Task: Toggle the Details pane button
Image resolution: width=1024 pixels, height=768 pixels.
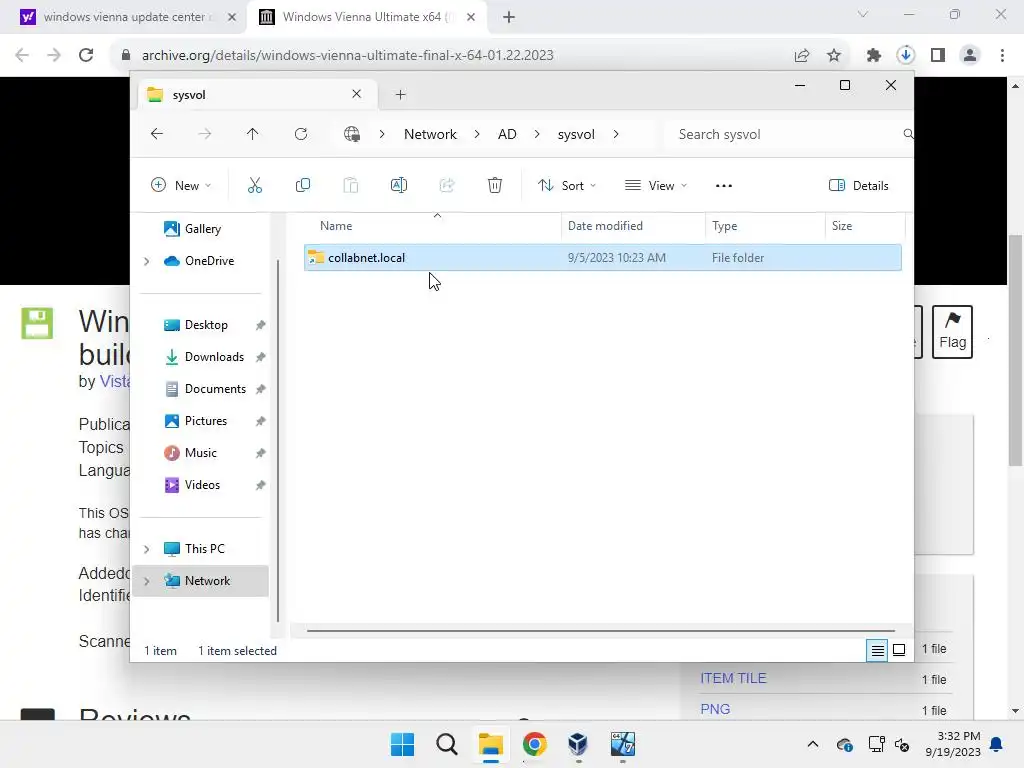Action: coord(858,185)
